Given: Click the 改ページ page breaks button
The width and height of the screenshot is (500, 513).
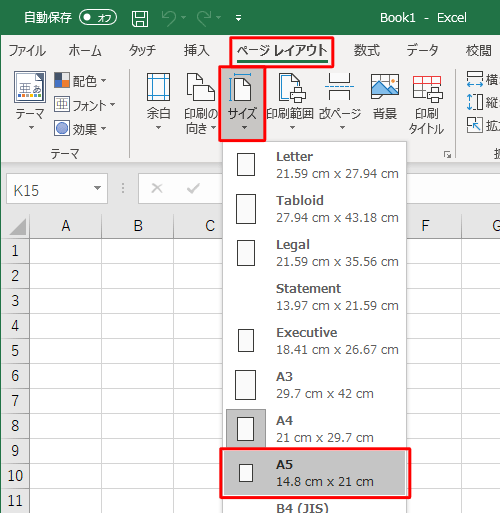Looking at the screenshot, I should tap(340, 102).
